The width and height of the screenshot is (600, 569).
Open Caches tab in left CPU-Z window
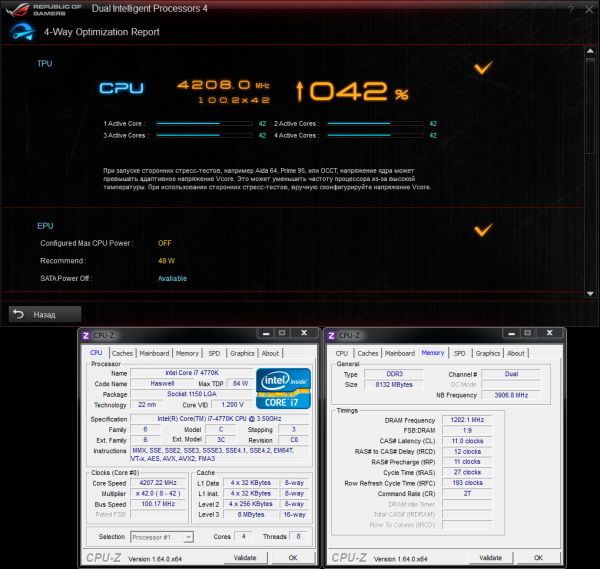[122, 353]
